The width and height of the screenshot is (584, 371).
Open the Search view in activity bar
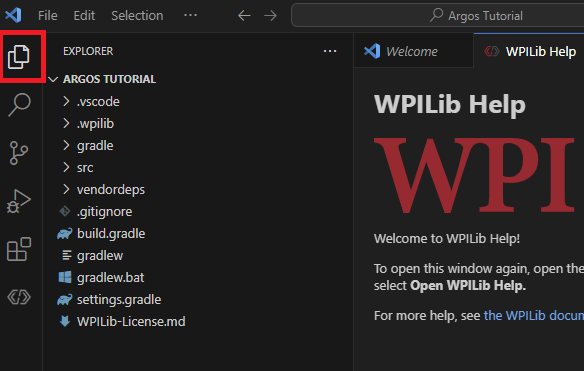point(19,105)
